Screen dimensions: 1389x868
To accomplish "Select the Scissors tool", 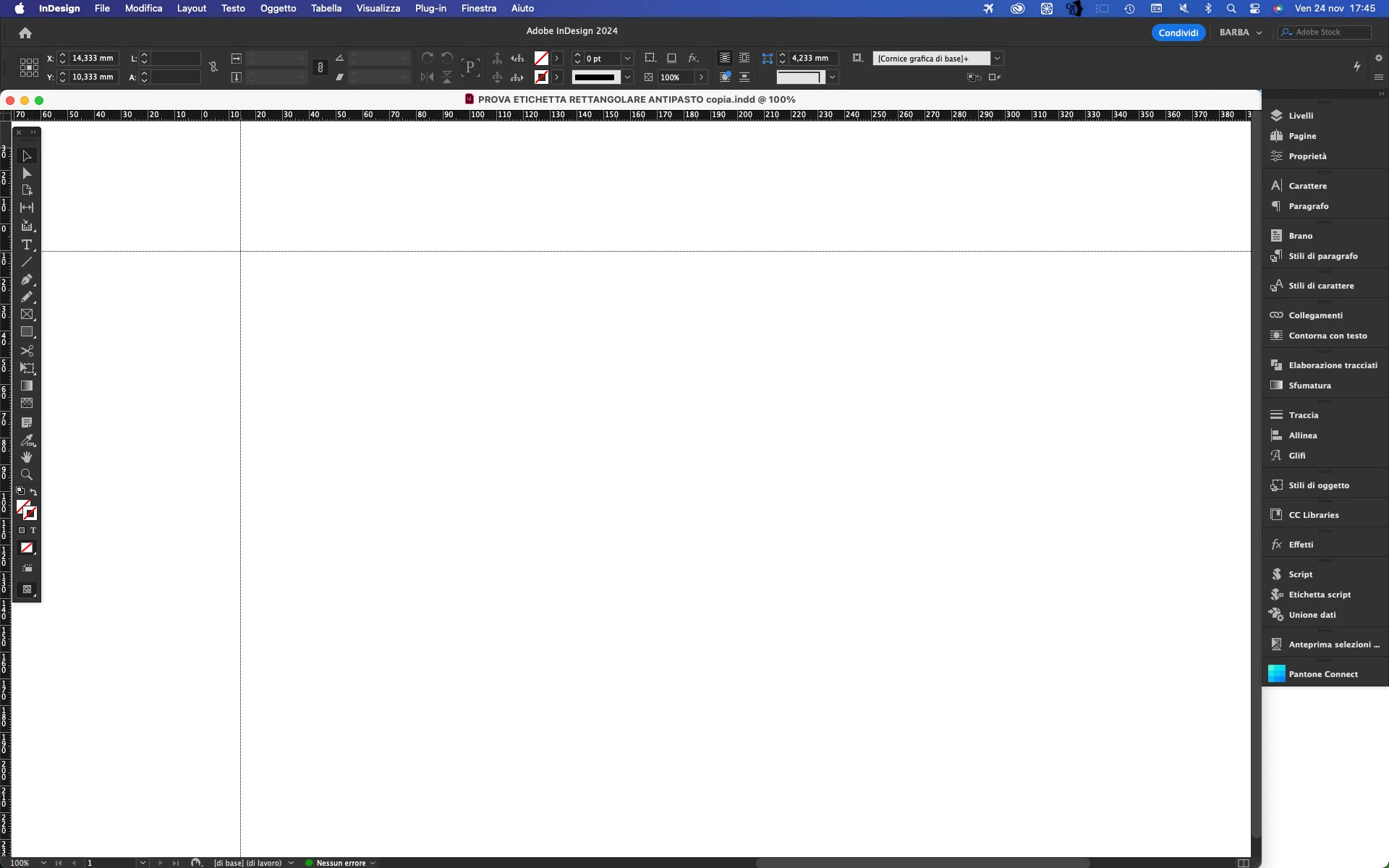I will pyautogui.click(x=27, y=351).
